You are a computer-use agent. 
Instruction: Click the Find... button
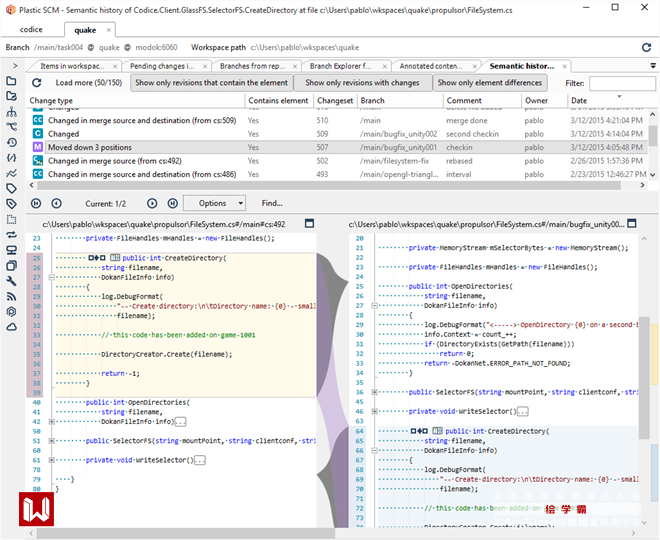click(272, 203)
